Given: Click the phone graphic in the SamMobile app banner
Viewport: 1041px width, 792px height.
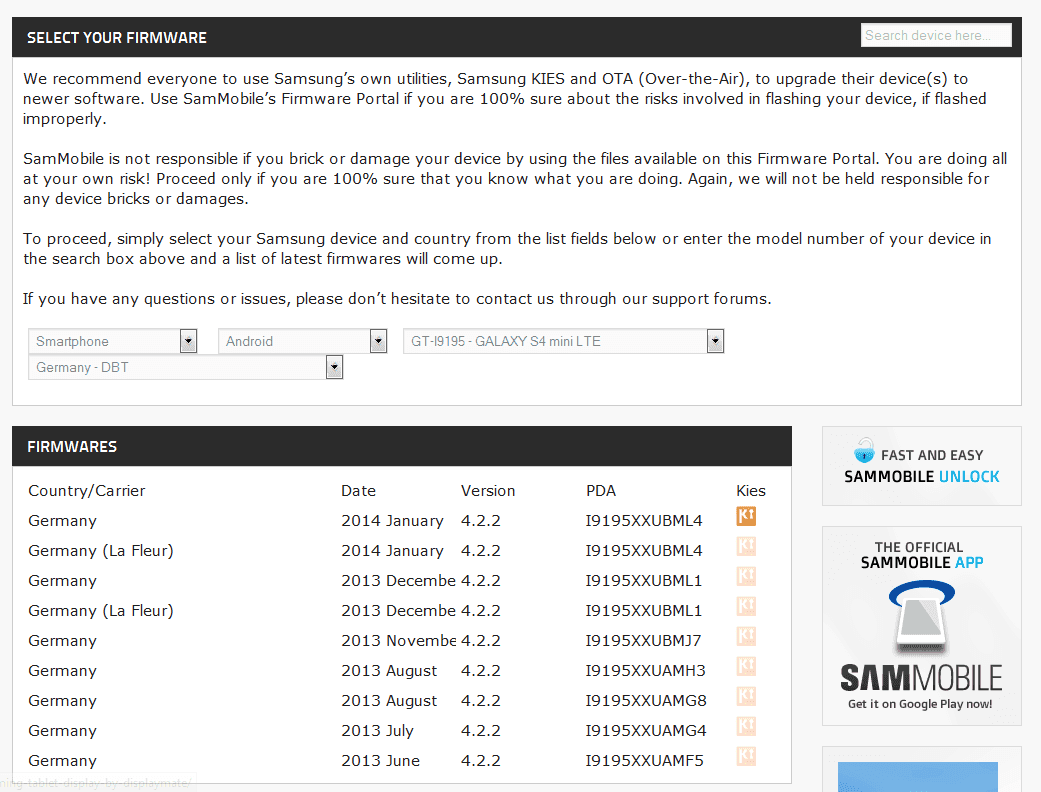Looking at the screenshot, I should [921, 617].
